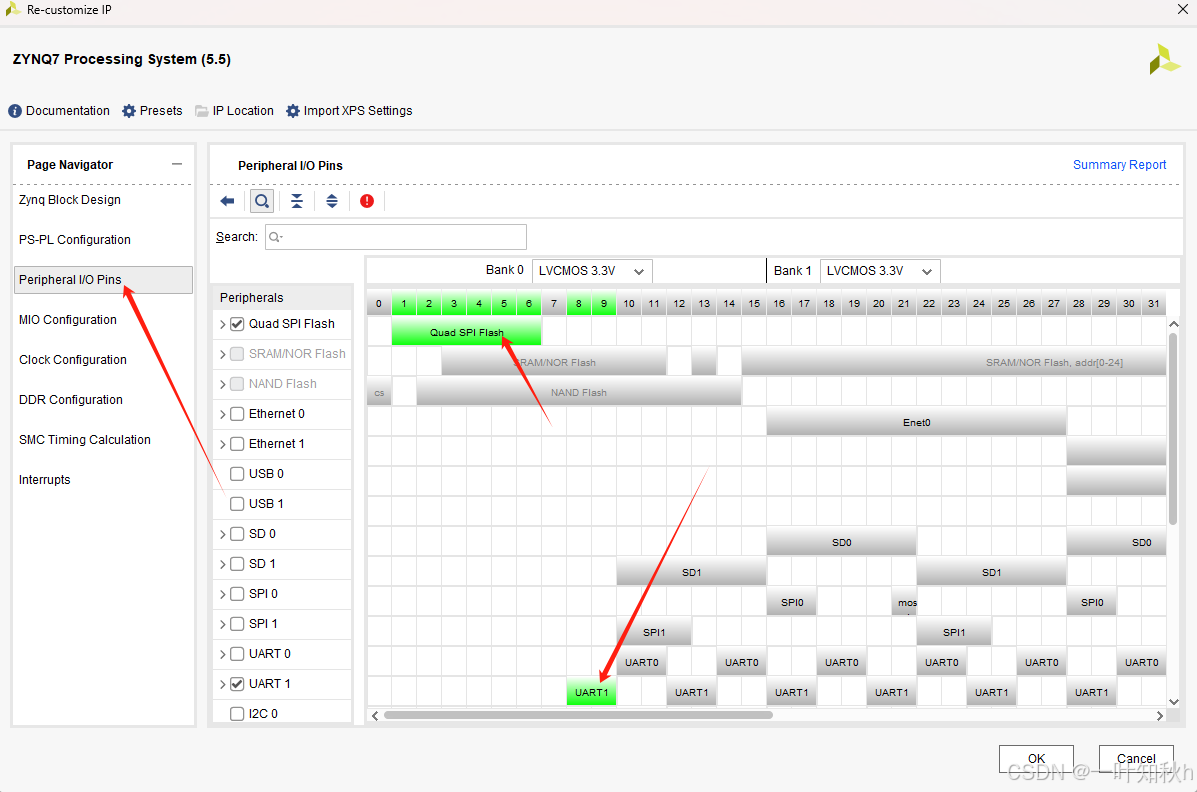Image resolution: width=1197 pixels, height=792 pixels.
Task: Go to PS-PL Configuration page
Action: tap(75, 240)
